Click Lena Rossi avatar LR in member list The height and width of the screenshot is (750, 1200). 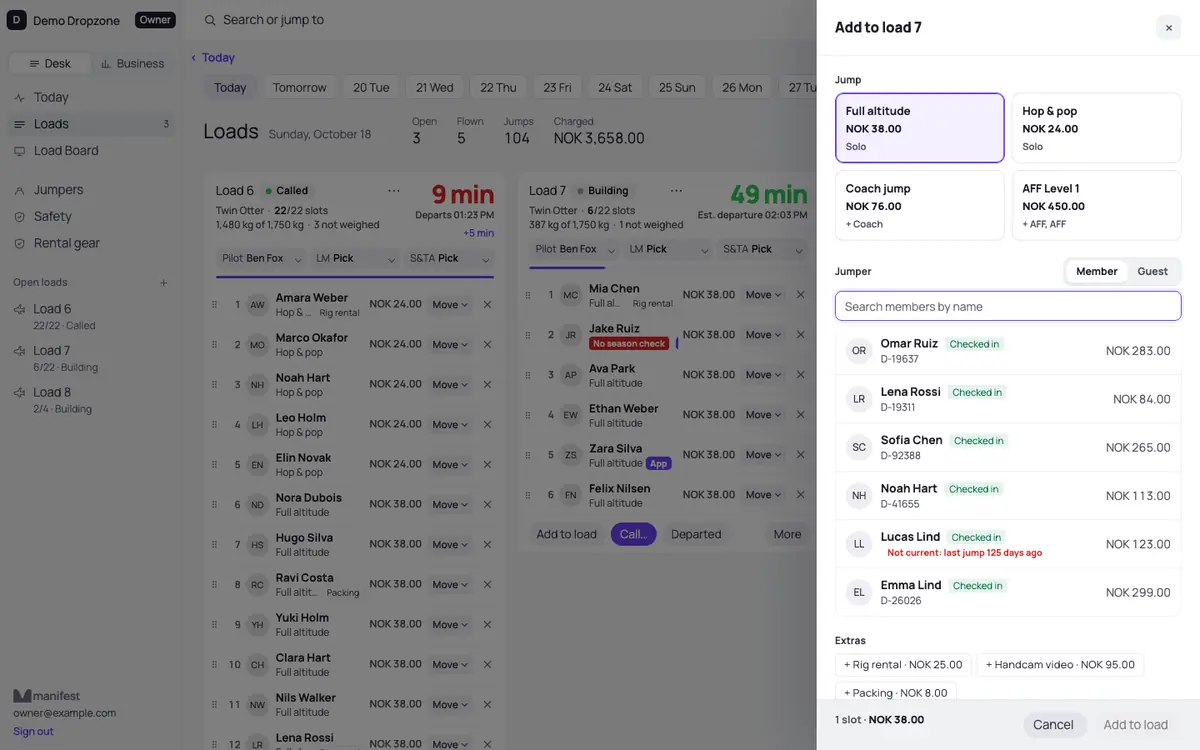[x=859, y=399]
